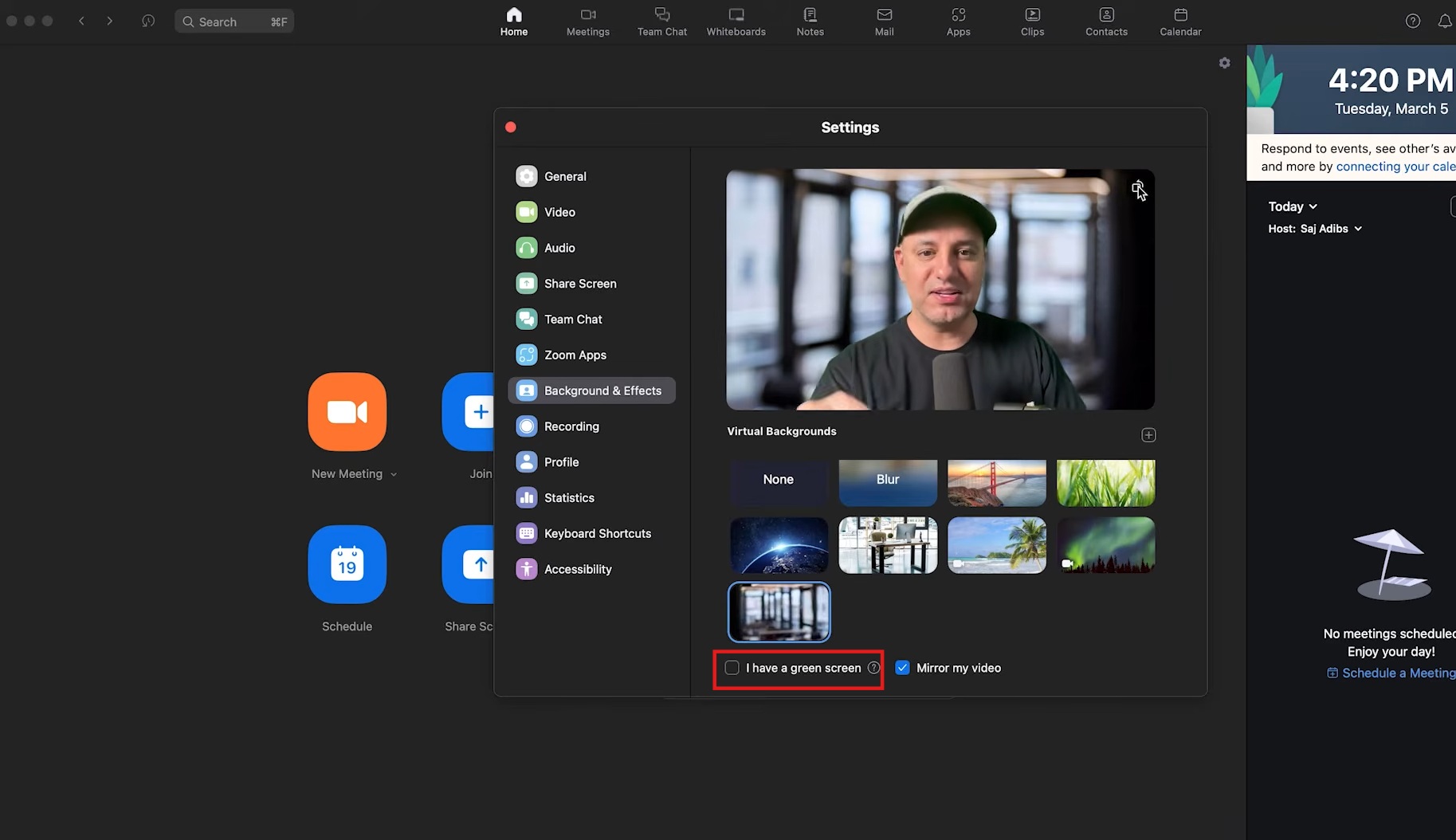Click the settings gear icon
The image size is (1456, 840).
pos(1225,63)
